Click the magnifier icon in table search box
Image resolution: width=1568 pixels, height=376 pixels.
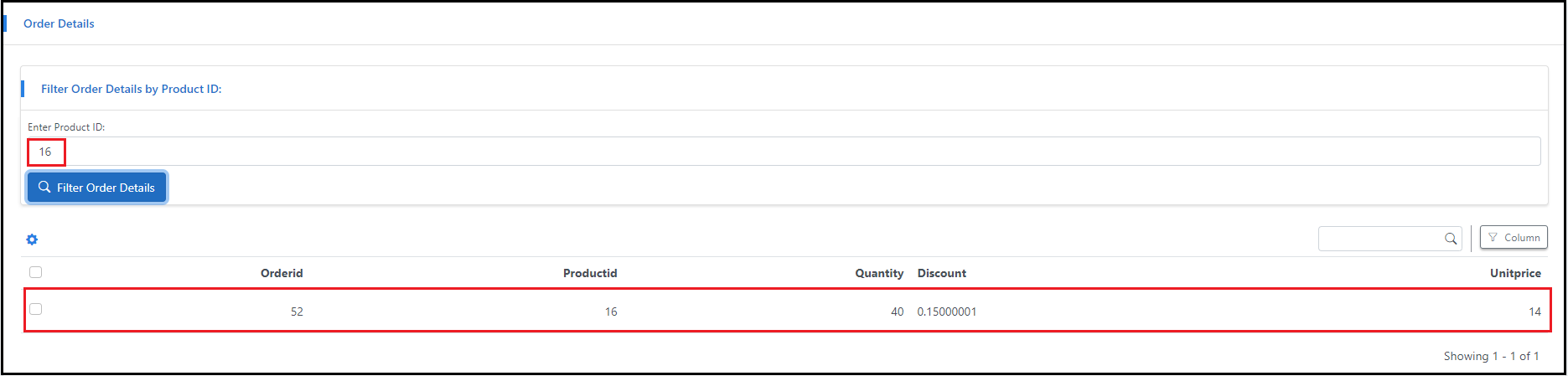(1451, 239)
